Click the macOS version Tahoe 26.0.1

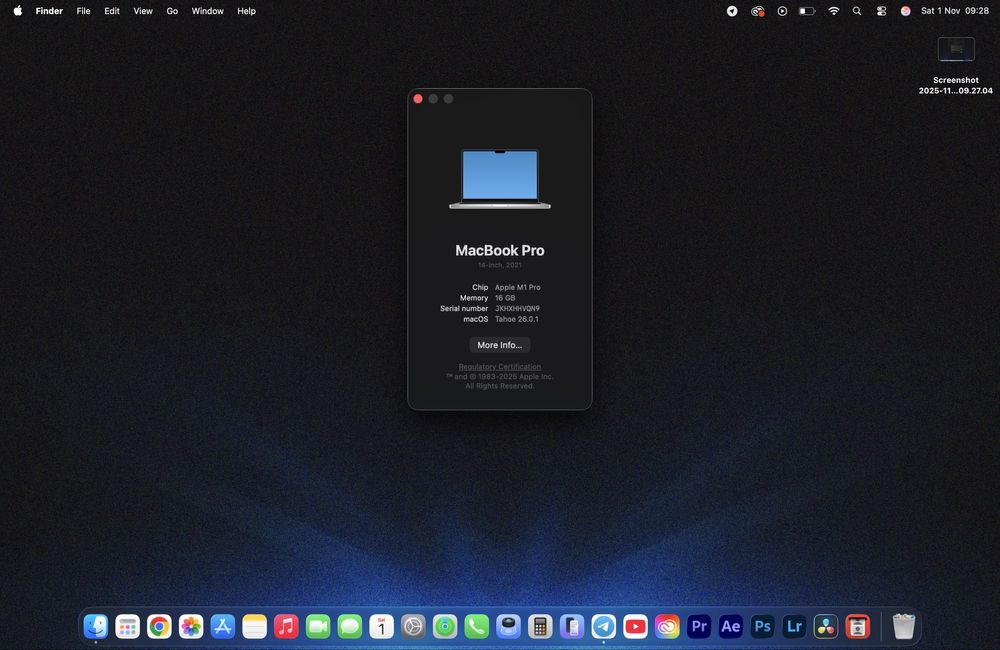pos(517,319)
